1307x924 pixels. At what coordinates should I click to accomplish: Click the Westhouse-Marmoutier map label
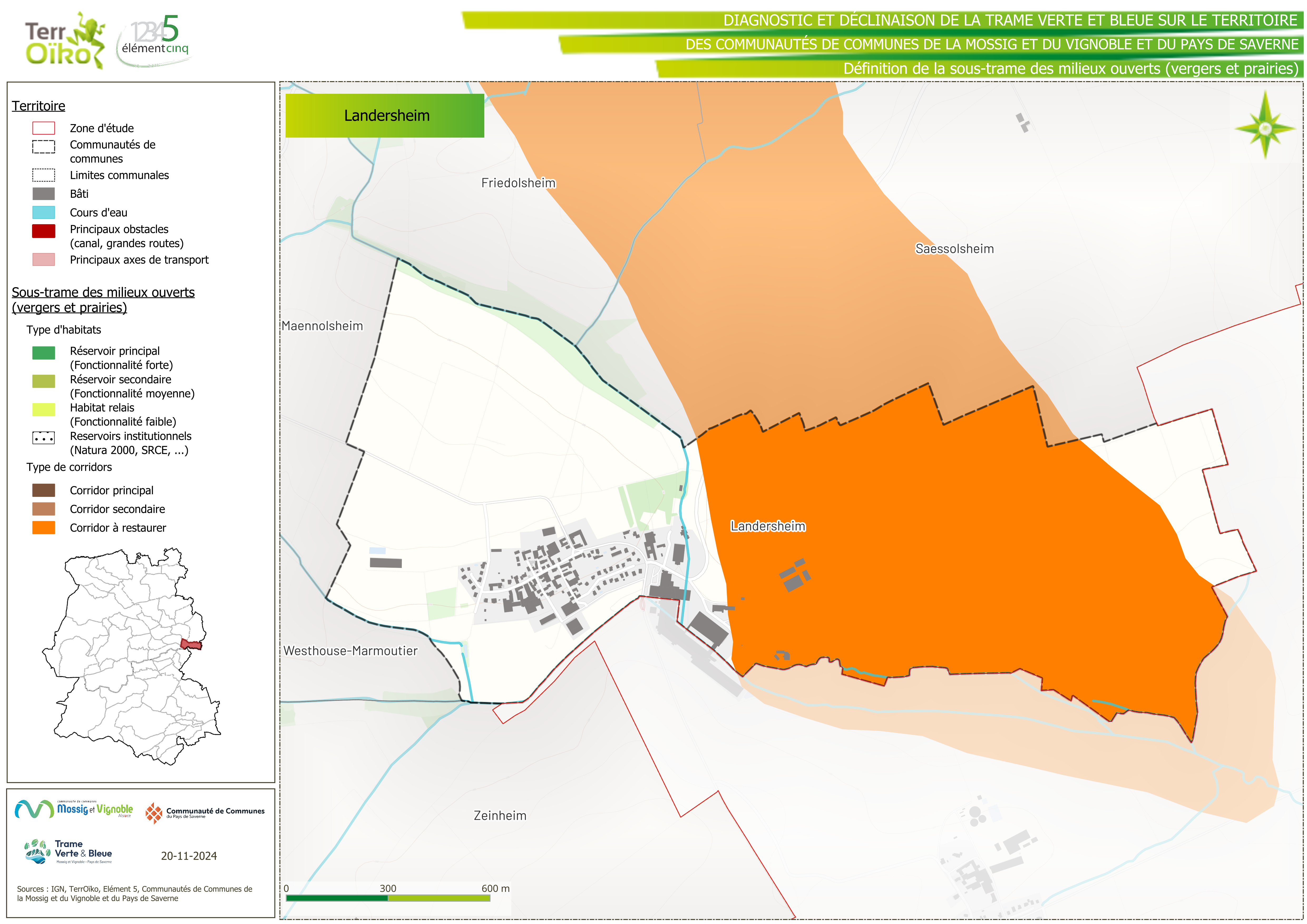350,651
